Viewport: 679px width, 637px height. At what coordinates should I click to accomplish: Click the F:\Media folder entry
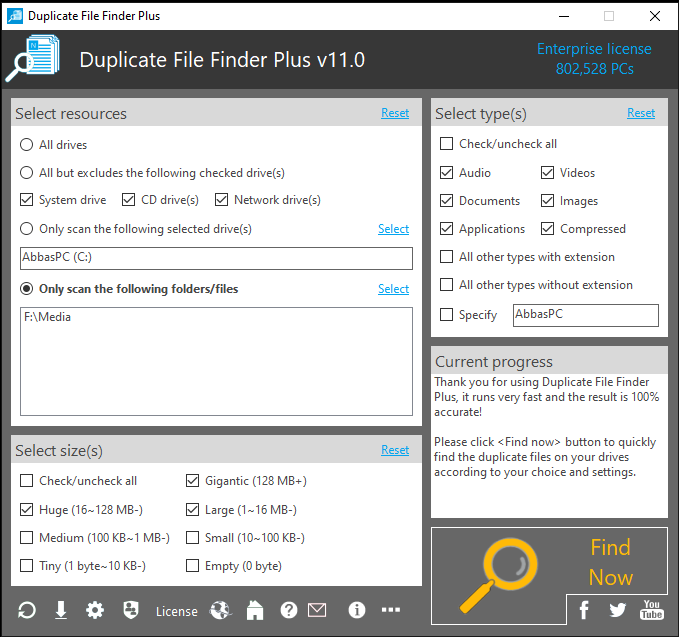coord(48,317)
